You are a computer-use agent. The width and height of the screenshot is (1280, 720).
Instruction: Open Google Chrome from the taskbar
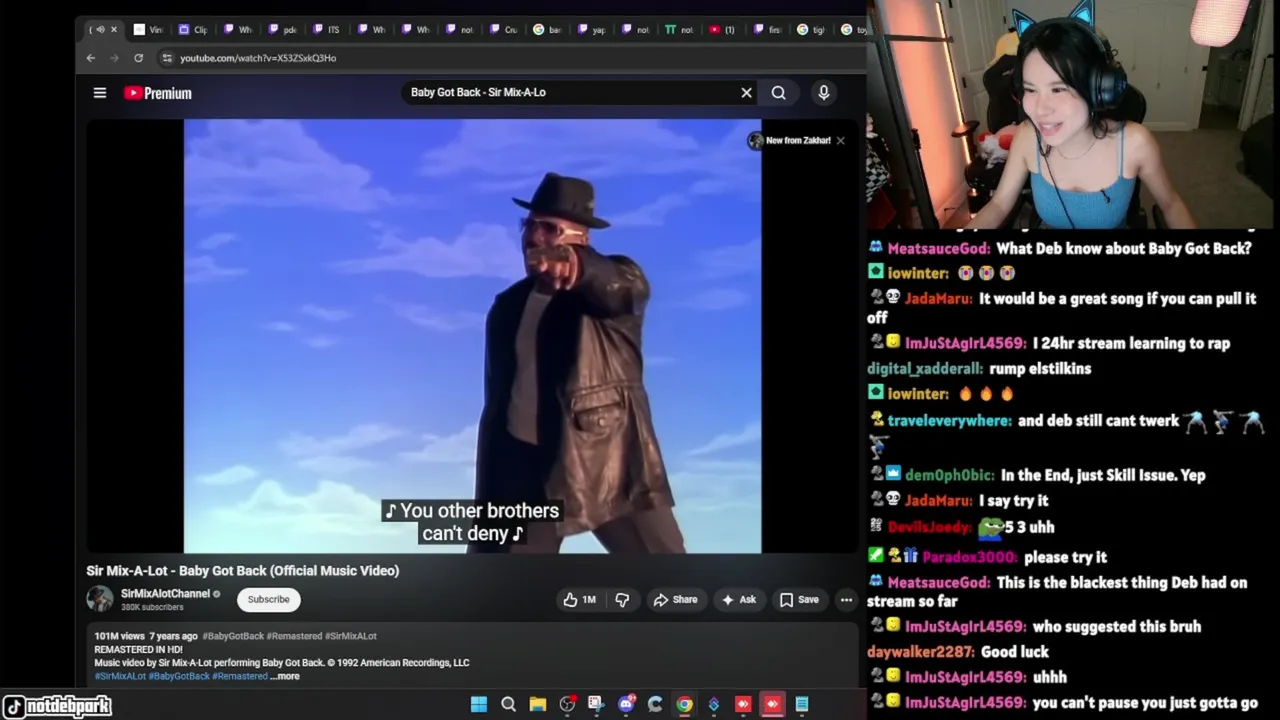click(684, 704)
